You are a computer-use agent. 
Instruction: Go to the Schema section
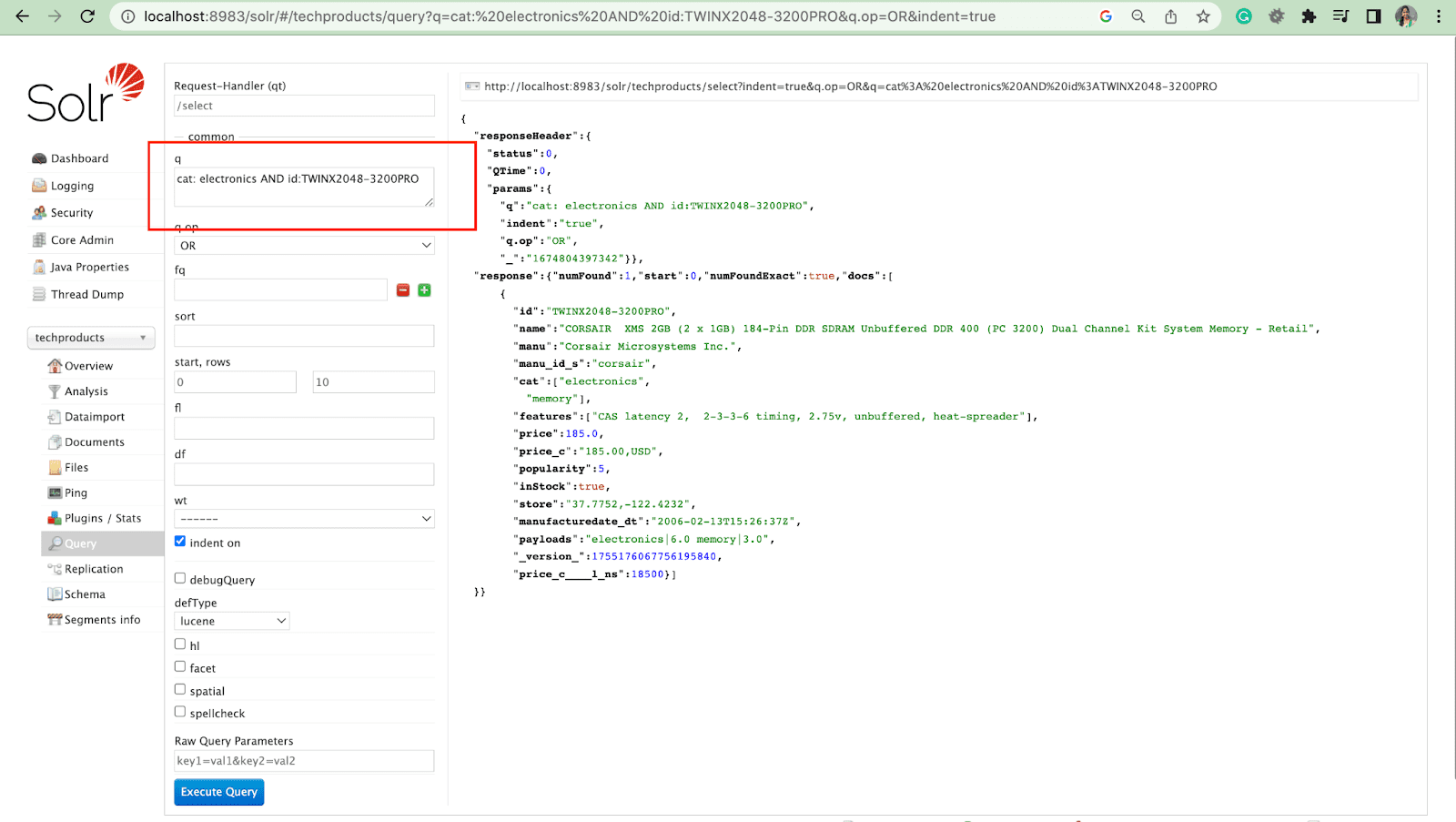[x=85, y=594]
